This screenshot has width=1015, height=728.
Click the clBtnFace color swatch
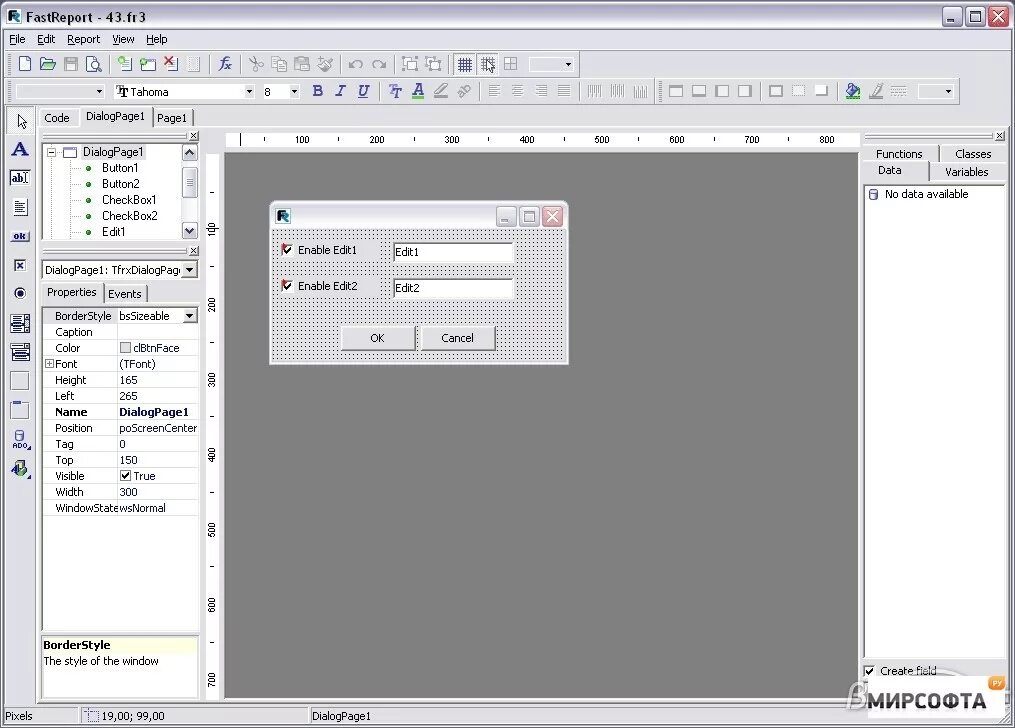[126, 347]
